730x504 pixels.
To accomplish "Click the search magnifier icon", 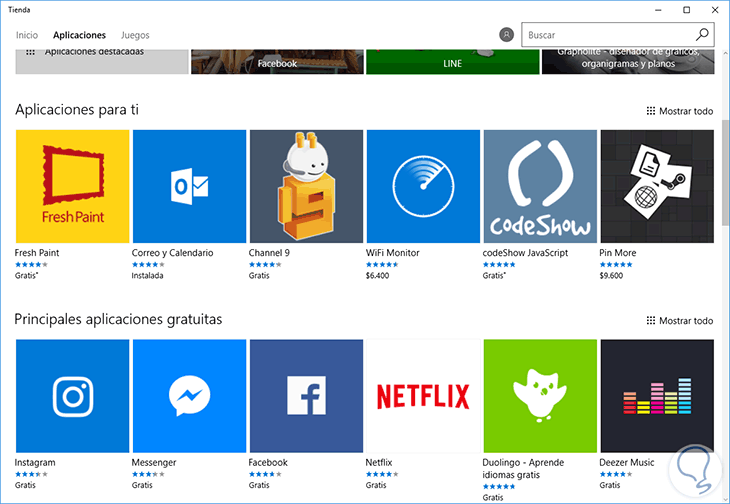I will click(x=702, y=34).
